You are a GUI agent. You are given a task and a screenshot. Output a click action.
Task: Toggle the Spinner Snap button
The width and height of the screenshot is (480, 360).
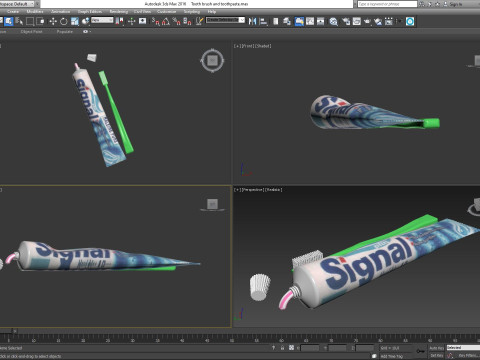187,21
